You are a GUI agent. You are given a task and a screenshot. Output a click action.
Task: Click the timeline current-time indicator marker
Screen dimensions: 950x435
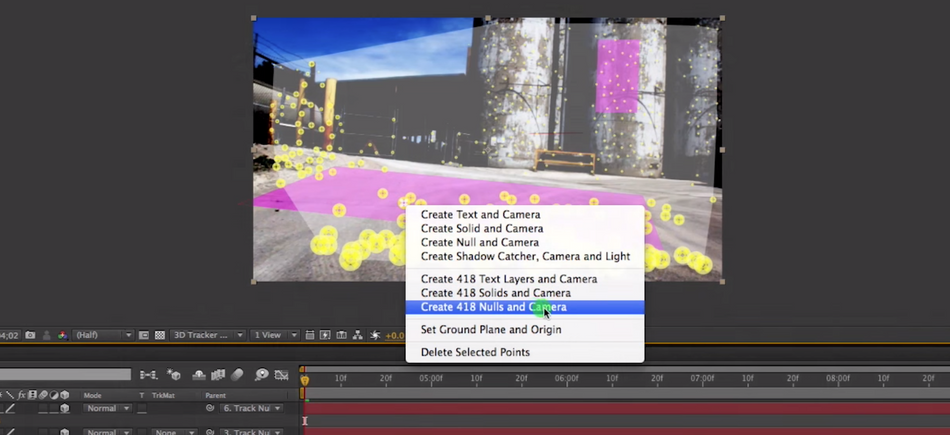(305, 378)
